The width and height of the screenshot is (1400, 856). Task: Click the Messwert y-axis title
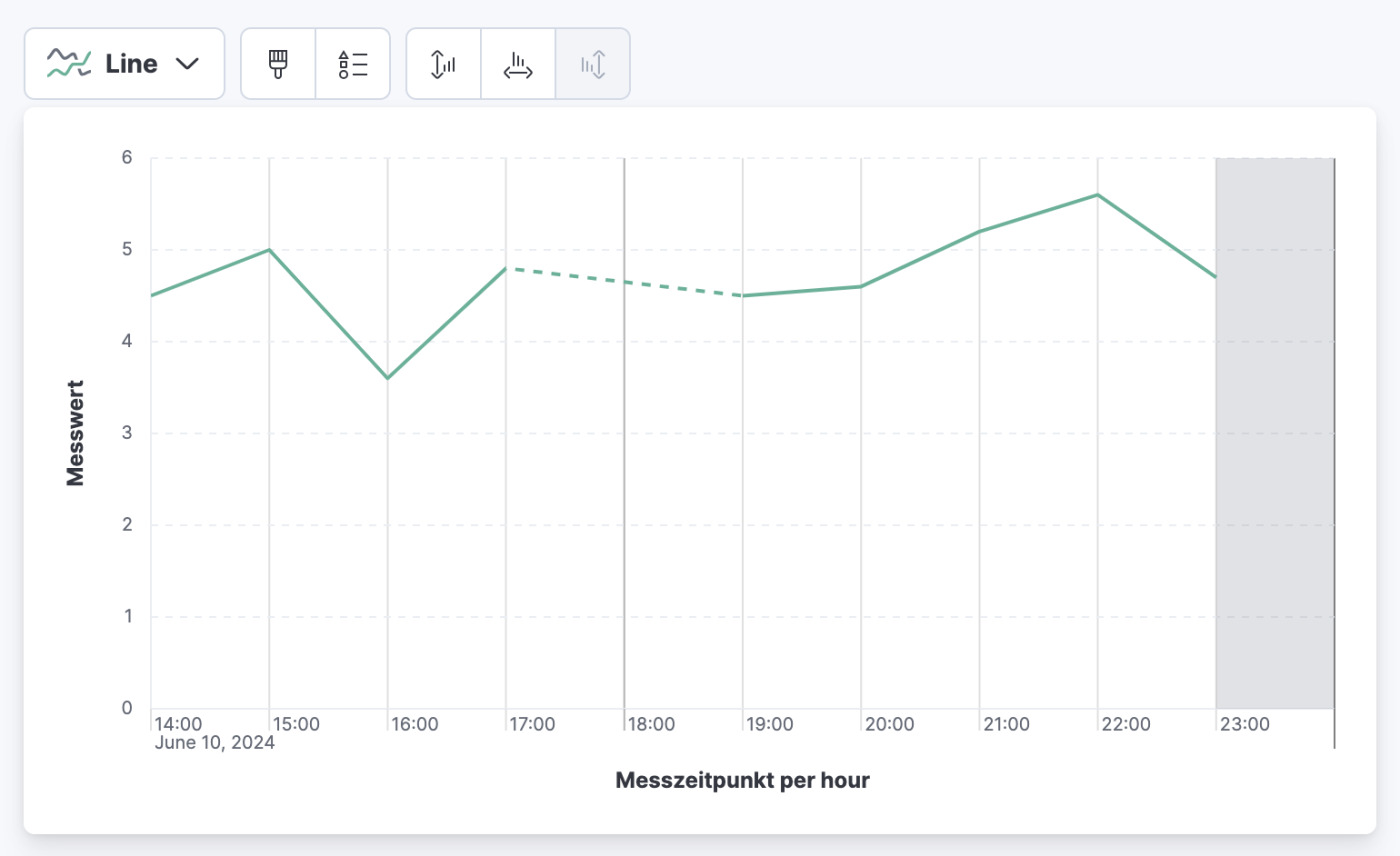coord(73,432)
